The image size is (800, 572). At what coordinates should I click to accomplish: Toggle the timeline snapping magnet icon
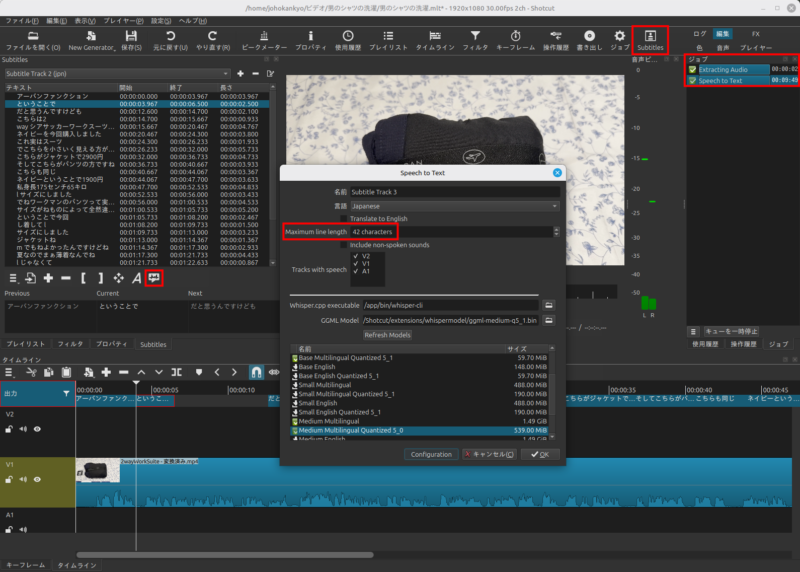click(x=257, y=372)
